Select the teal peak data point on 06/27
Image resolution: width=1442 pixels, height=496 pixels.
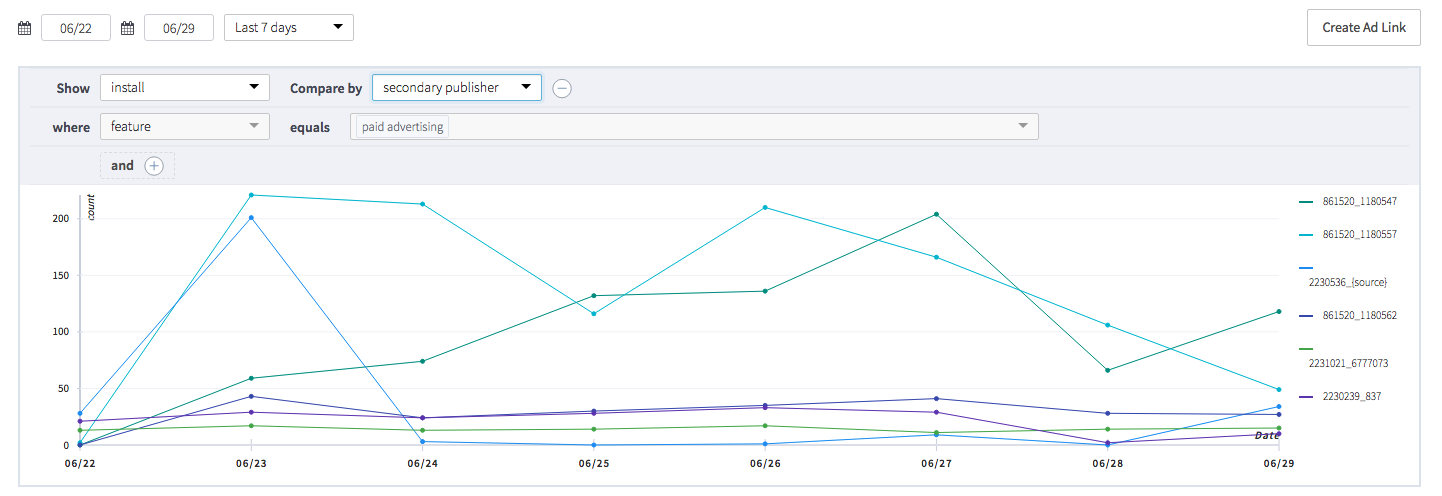[x=936, y=214]
